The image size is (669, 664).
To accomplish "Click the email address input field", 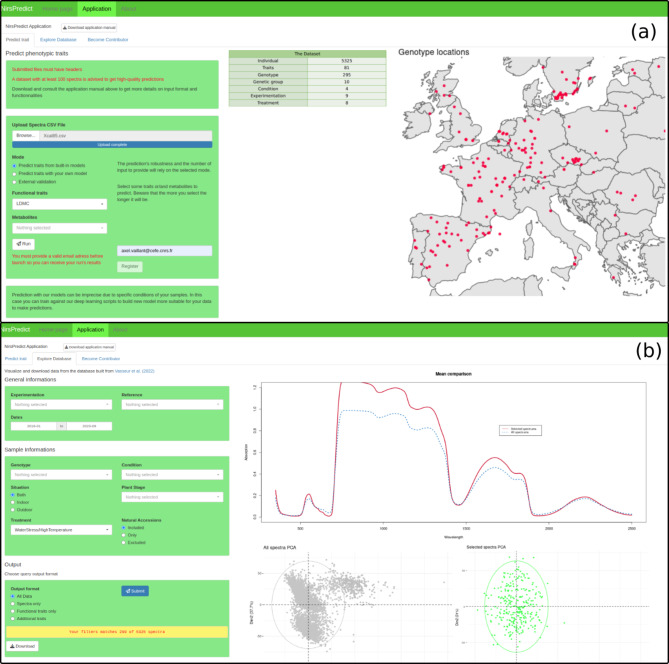I will [165, 250].
